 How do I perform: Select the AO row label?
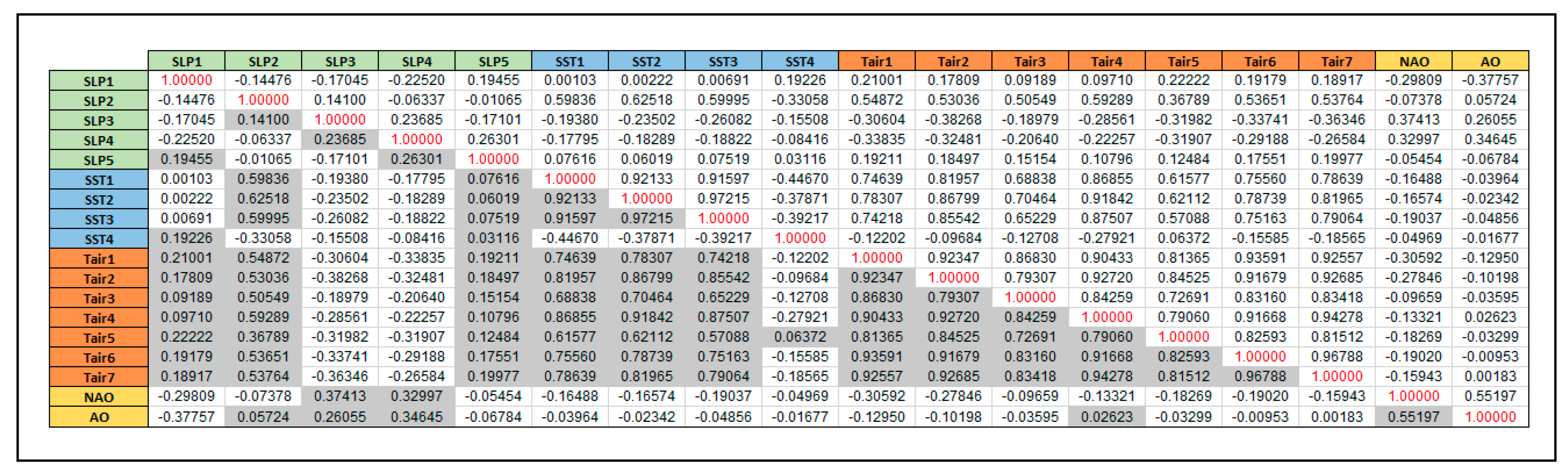tap(99, 417)
